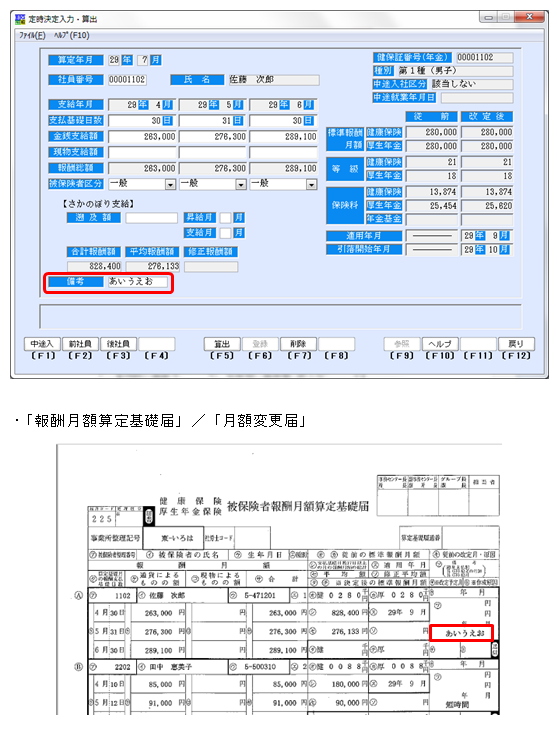
Task: Click the 後社員 (F3) button
Action: tap(118, 344)
